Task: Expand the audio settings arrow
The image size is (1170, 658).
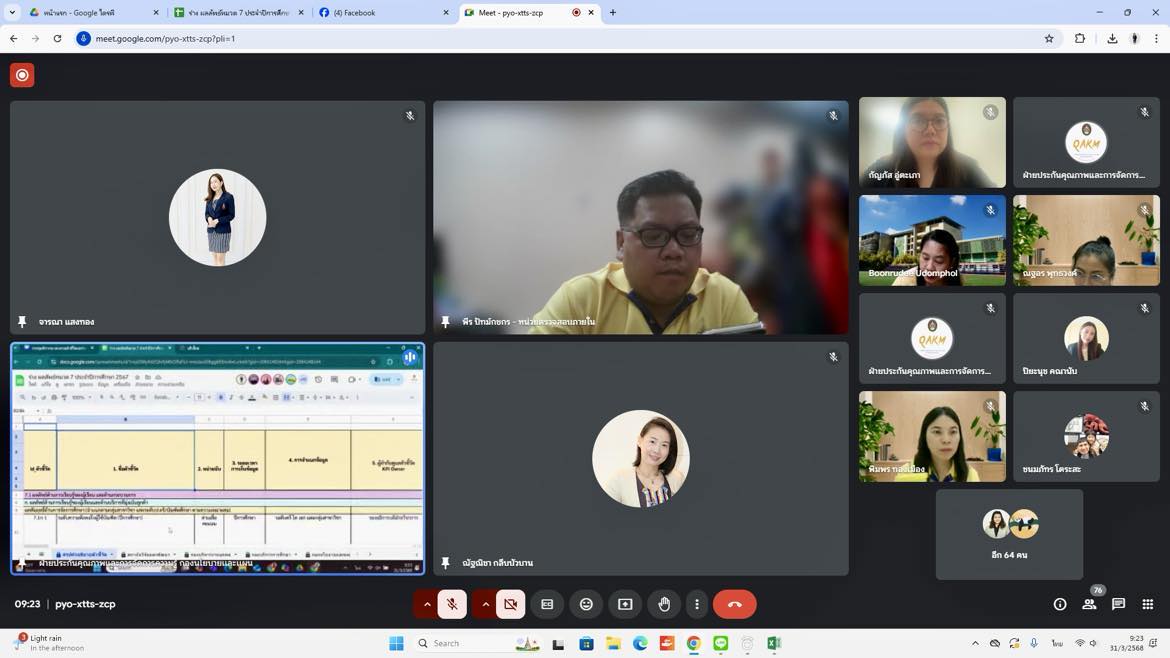Action: pyautogui.click(x=427, y=604)
